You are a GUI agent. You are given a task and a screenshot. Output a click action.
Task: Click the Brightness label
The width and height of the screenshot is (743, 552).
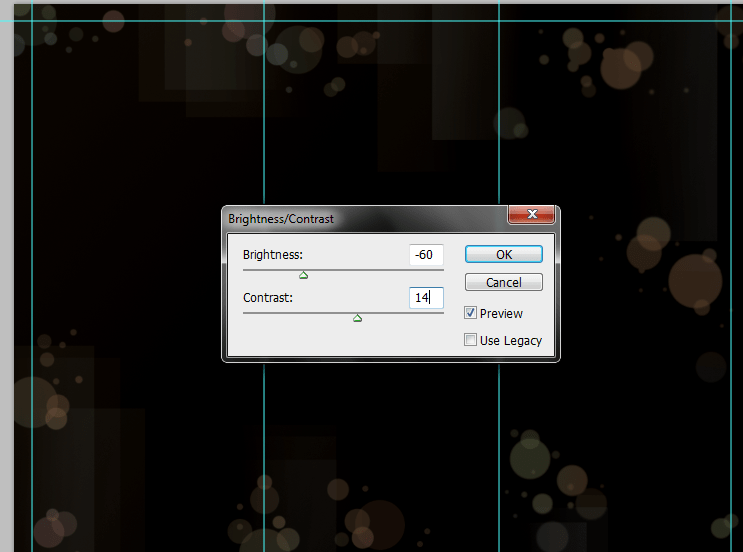click(x=272, y=255)
